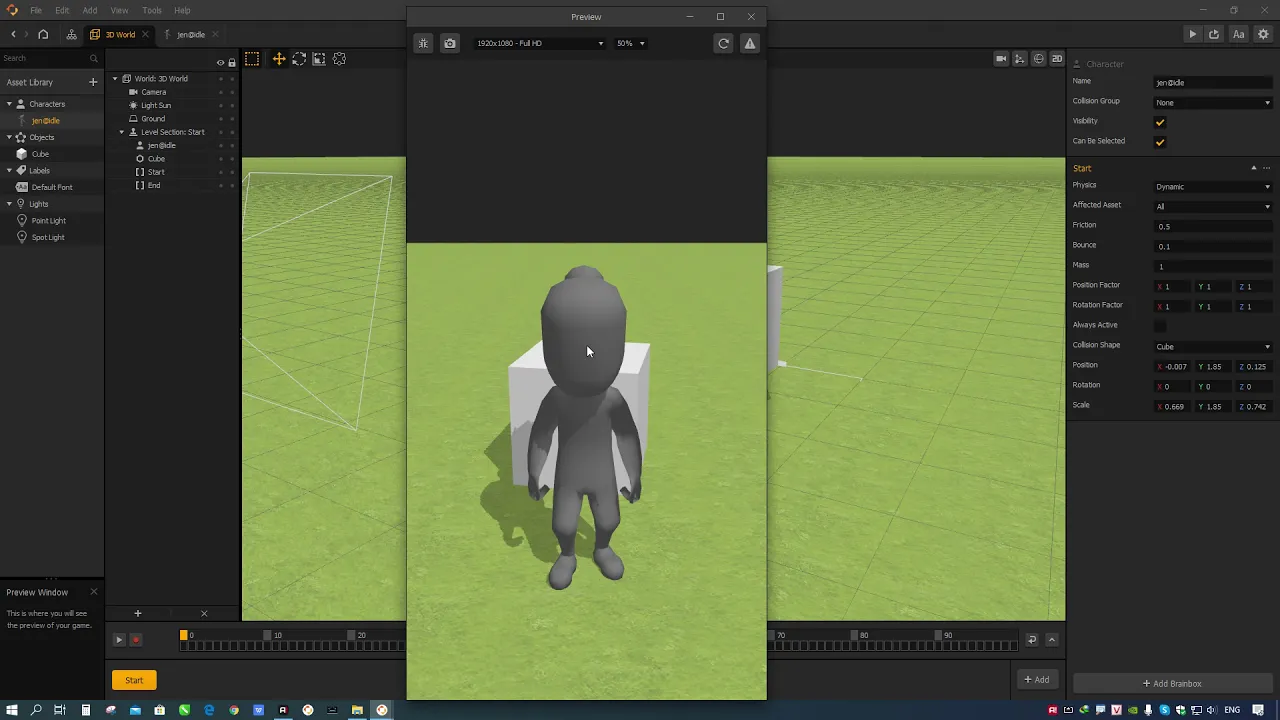Open the File menu
This screenshot has height=720, width=1280.
tap(36, 10)
